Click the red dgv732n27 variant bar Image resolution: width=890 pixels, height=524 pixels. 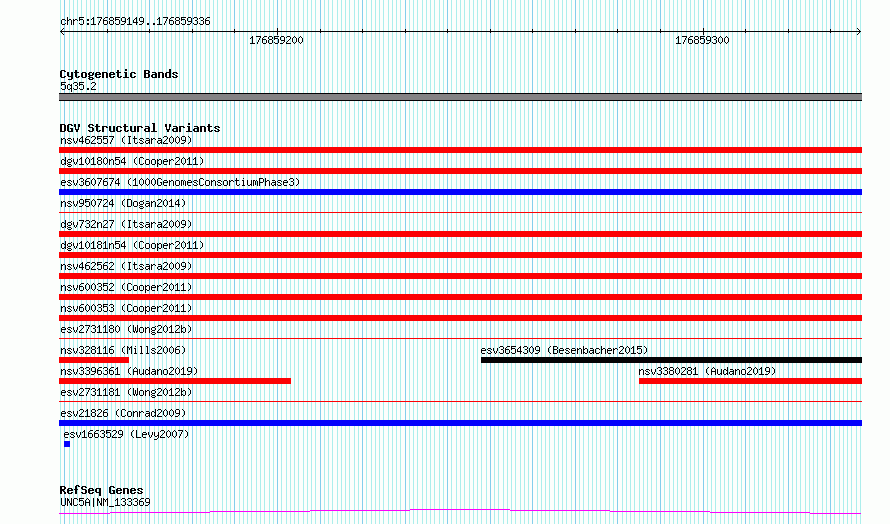point(460,234)
